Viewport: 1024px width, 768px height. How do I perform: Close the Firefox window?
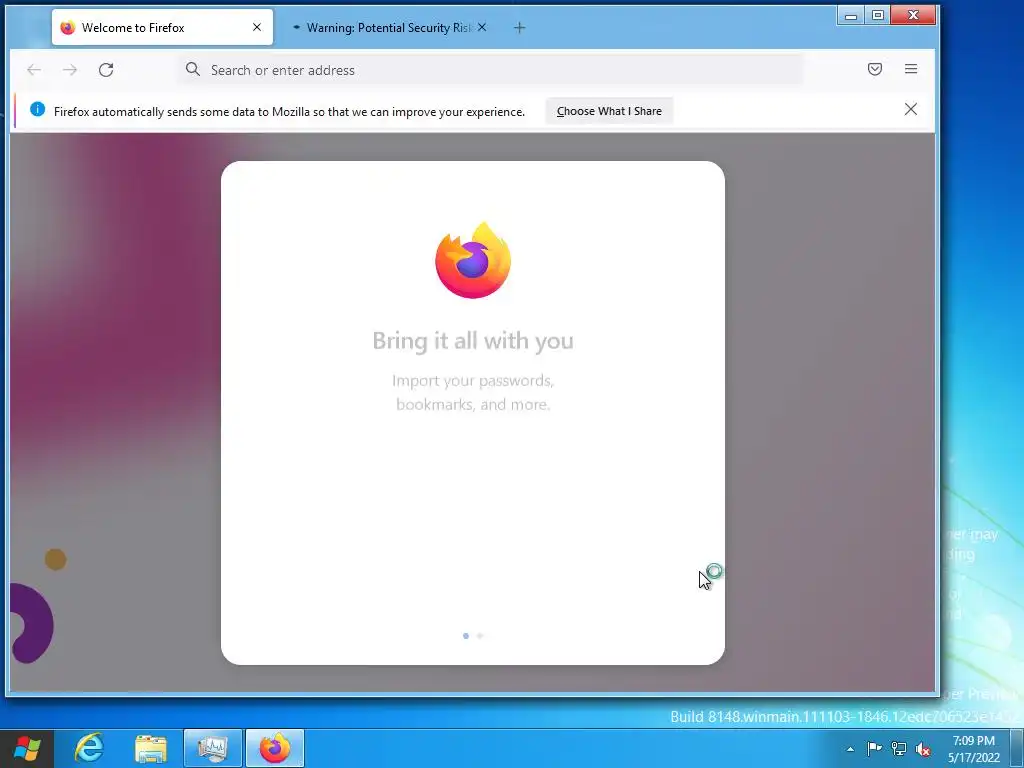(x=913, y=15)
